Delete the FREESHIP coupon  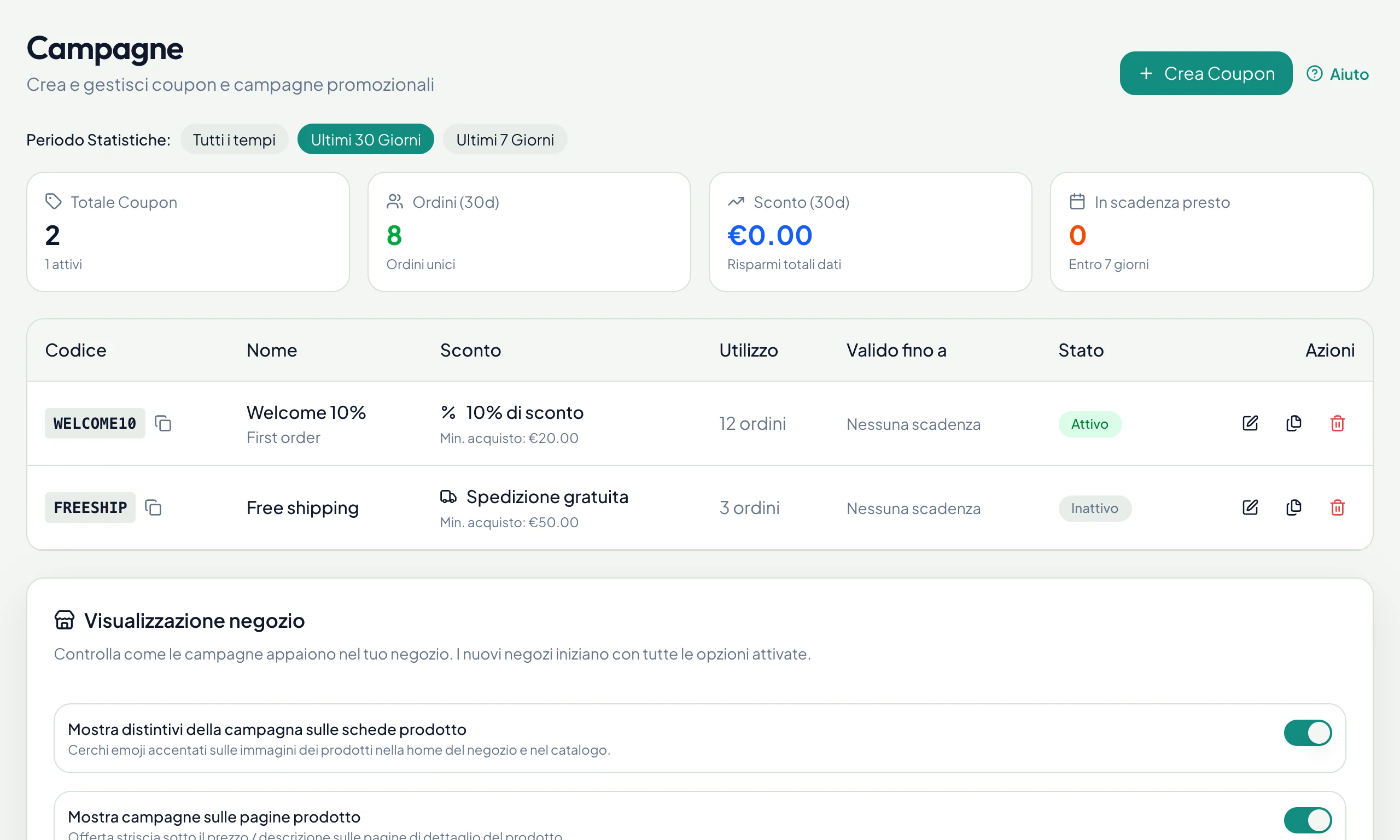(x=1337, y=507)
